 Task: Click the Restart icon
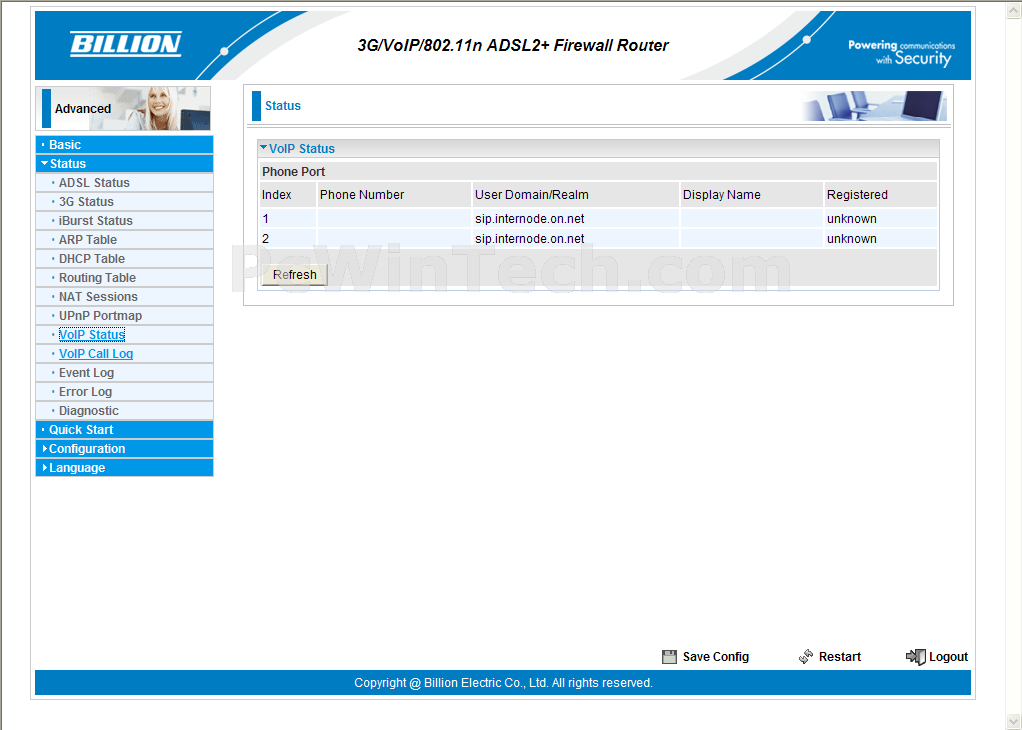(x=806, y=656)
